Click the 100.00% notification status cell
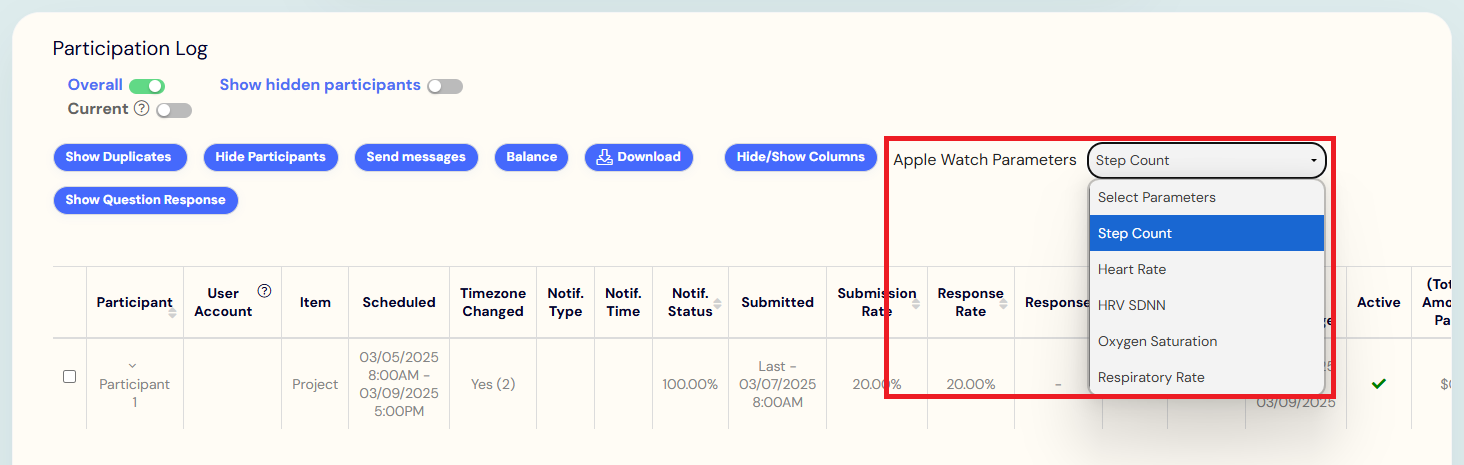This screenshot has height=465, width=1464. coord(690,384)
